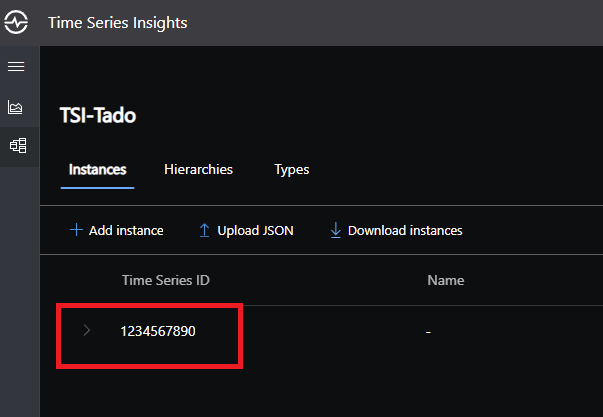603x417 pixels.
Task: Click the Name column header
Action: click(446, 280)
